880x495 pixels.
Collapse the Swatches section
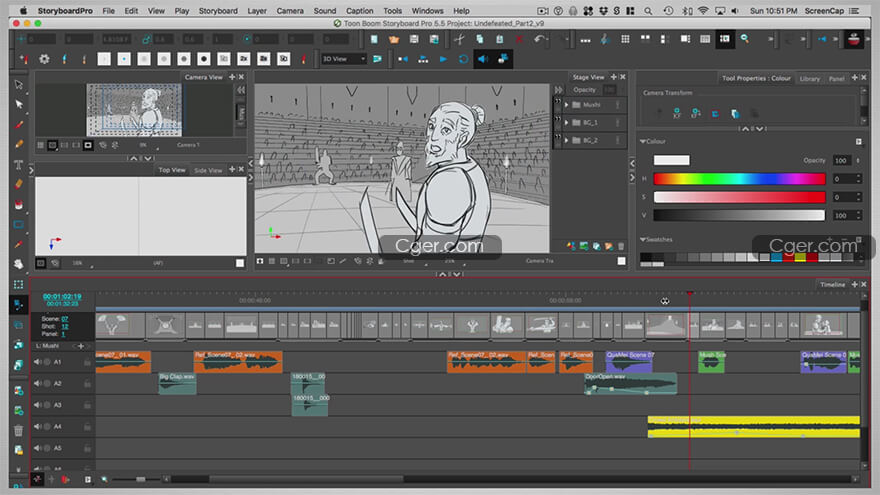pyautogui.click(x=643, y=240)
